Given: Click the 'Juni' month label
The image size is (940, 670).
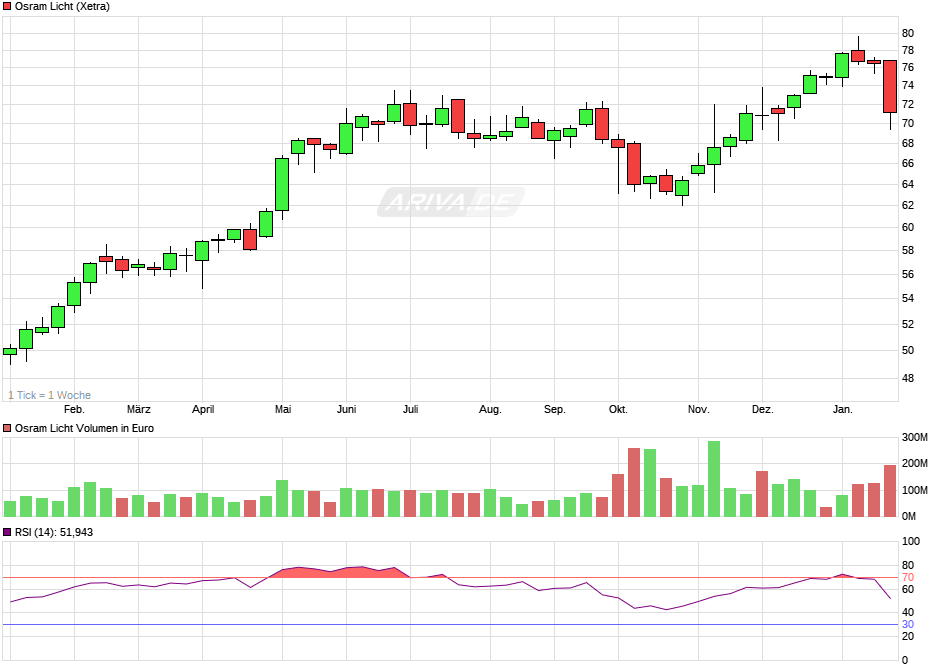Looking at the screenshot, I should click(347, 409).
